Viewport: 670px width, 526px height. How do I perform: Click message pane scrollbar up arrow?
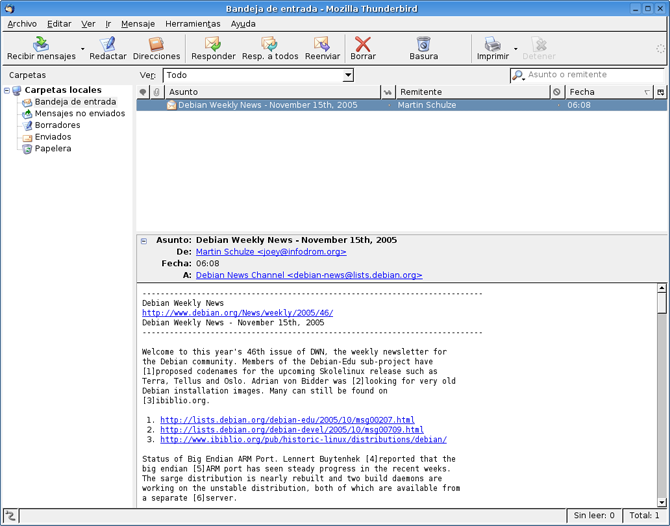(x=661, y=288)
